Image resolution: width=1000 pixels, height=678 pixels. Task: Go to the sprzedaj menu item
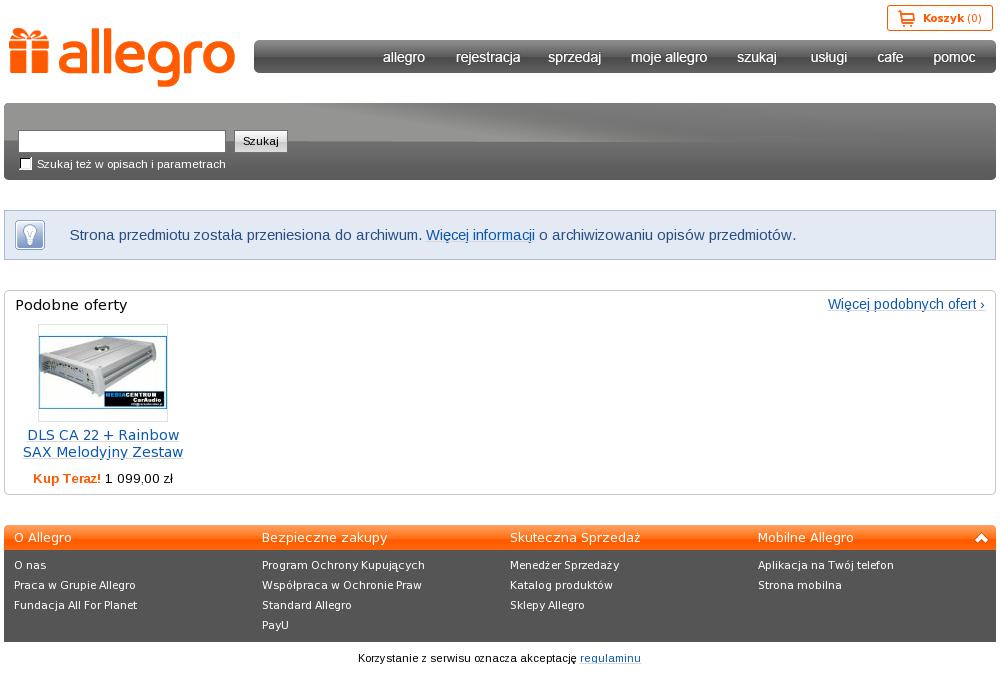(x=574, y=57)
